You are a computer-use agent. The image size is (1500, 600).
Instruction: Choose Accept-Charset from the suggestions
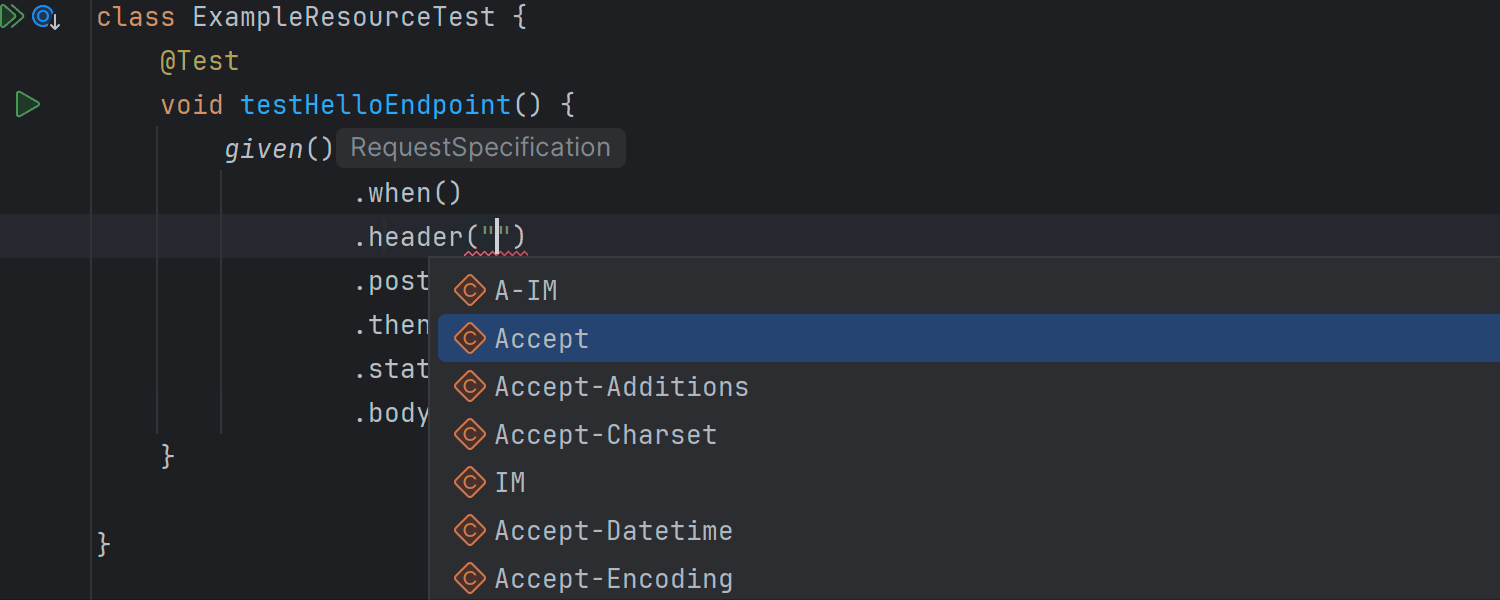[x=968, y=435]
